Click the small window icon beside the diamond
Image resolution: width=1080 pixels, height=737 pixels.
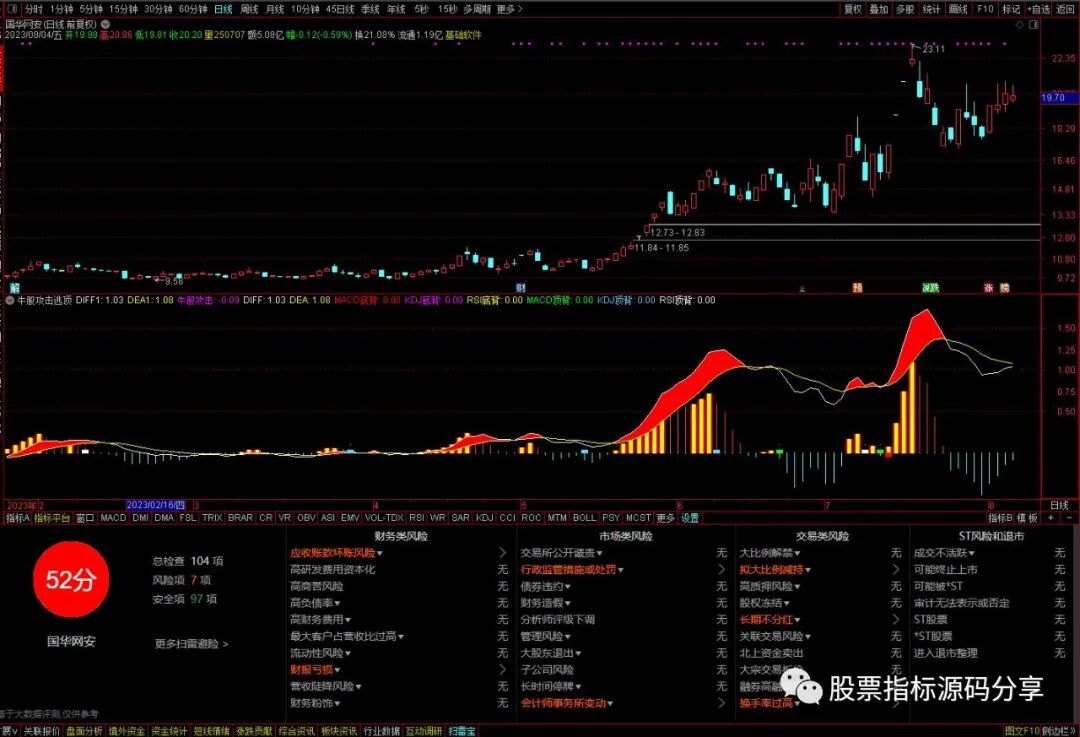[1033, 24]
